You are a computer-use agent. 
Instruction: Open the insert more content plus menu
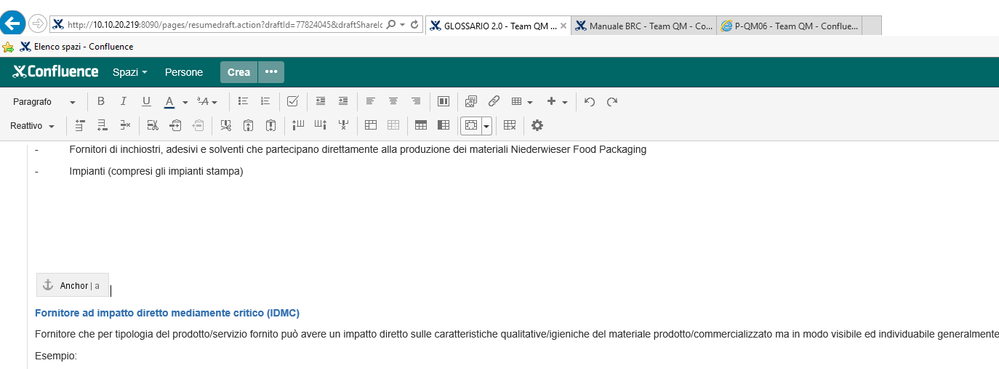coord(557,101)
